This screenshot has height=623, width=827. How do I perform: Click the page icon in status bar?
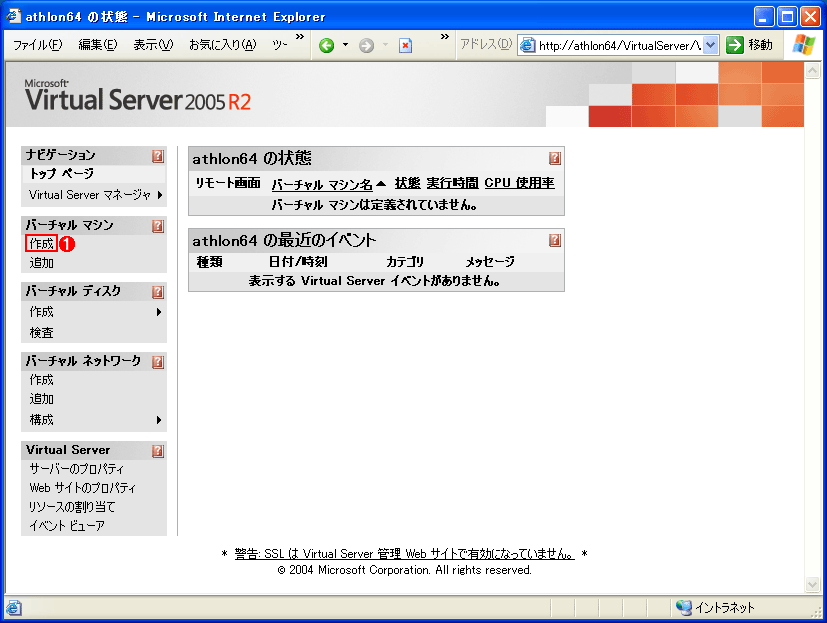pos(14,608)
